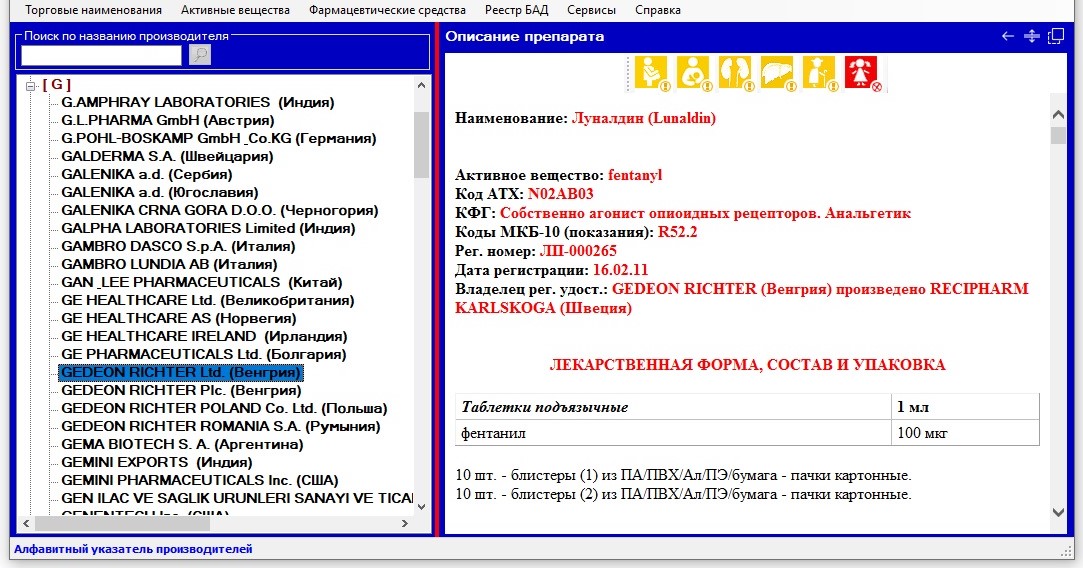
Task: Select GE HEALTHCARE IRELAND (Ирландия)
Action: 204,336
